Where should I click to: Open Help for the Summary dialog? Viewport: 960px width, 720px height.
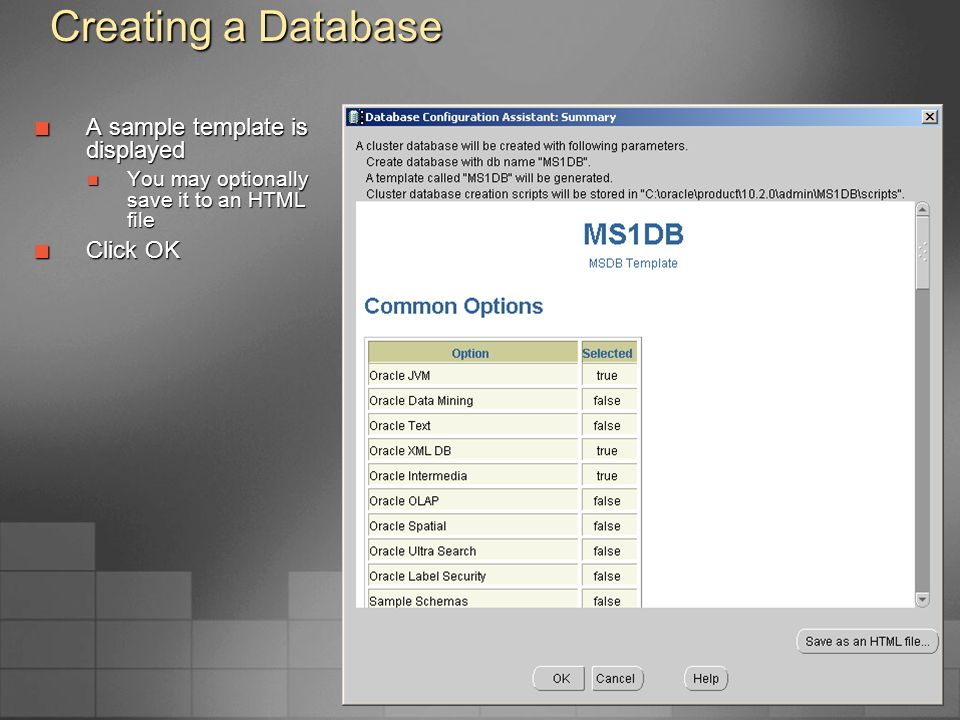(705, 678)
